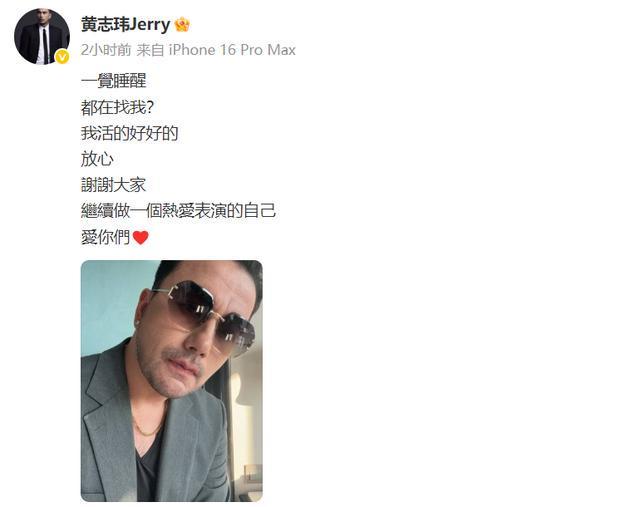This screenshot has height=507, width=640.
Task: Click the red heart emoji after 愛你們
Action: pos(140,238)
